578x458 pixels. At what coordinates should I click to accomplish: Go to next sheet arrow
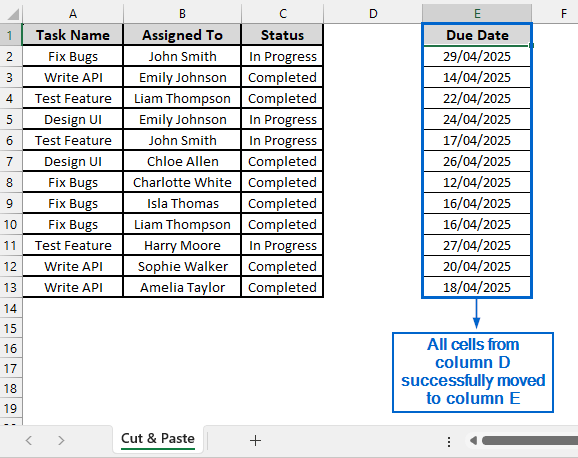click(61, 440)
